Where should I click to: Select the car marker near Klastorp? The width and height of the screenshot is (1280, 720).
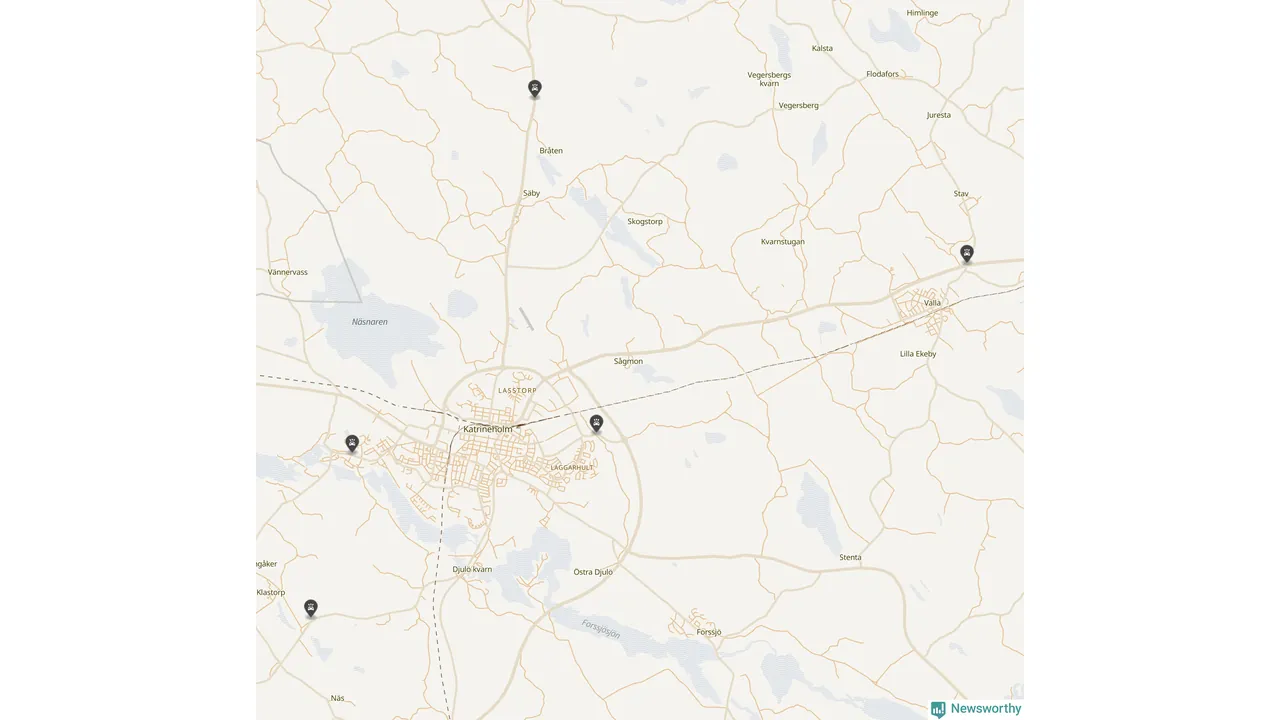[311, 609]
